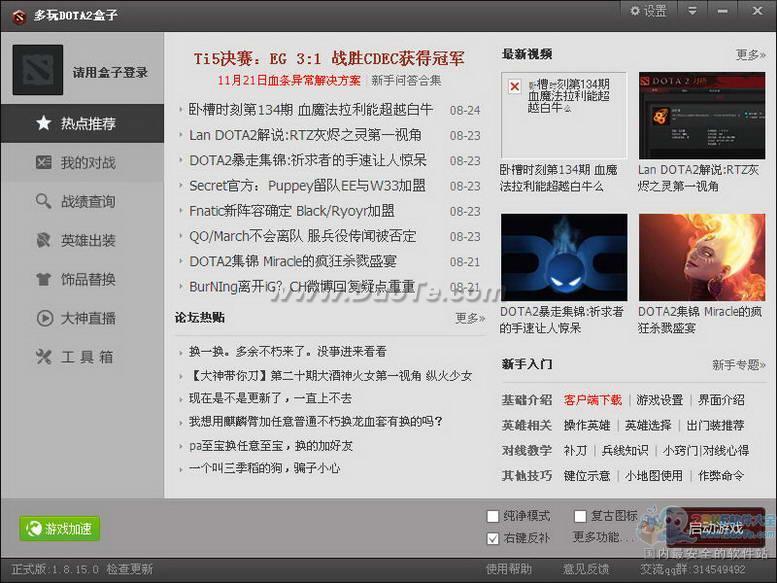
Task: Expand 更多» next to 论坛热贴
Action: pos(470,318)
